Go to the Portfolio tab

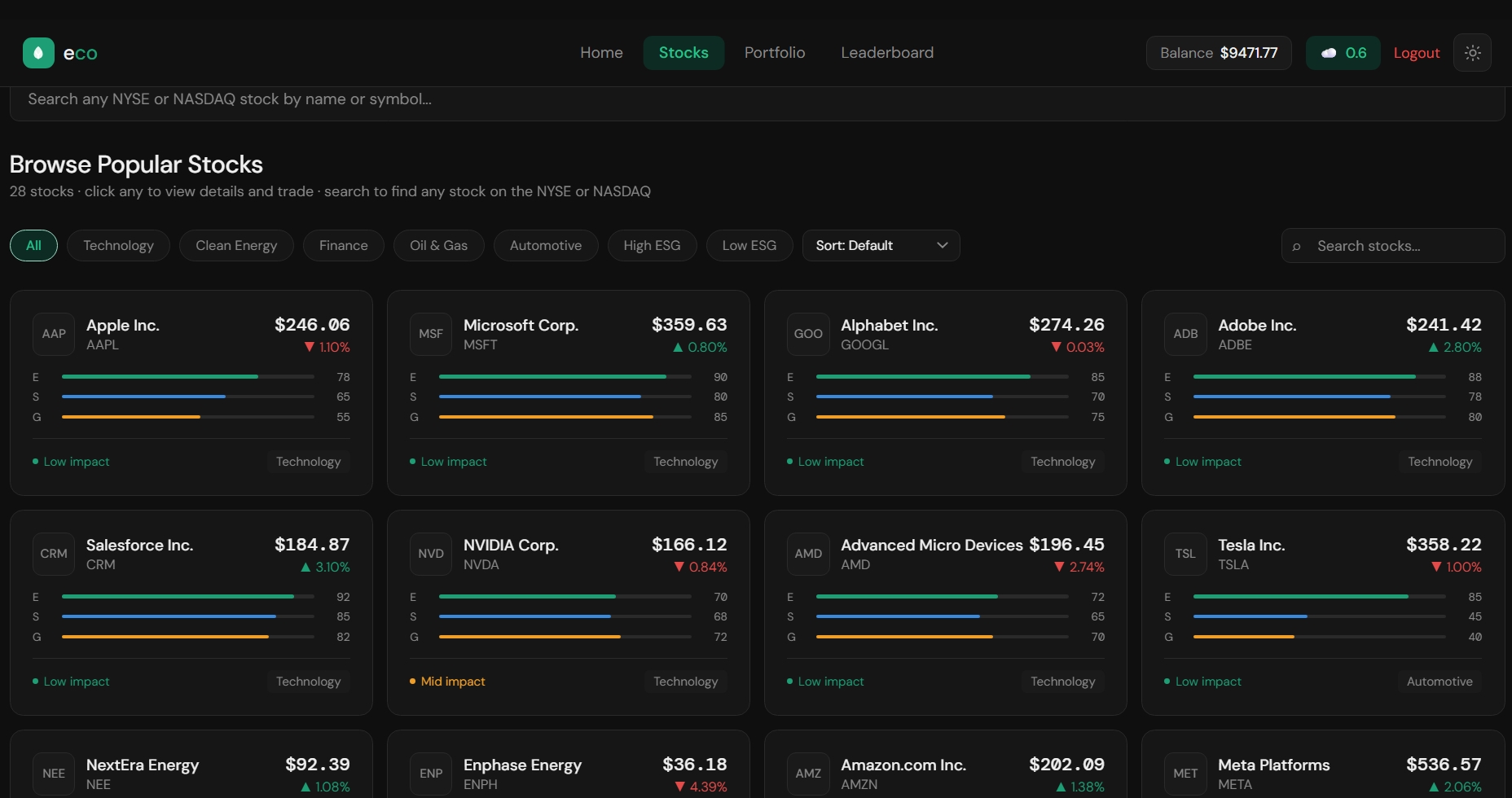(x=775, y=53)
